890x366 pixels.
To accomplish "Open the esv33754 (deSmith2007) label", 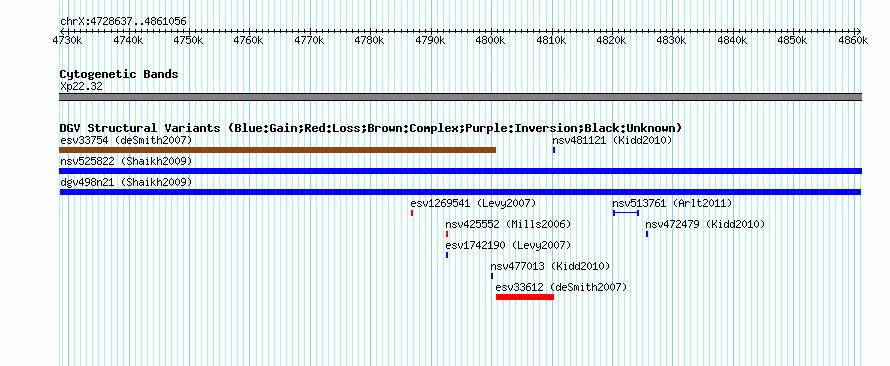I will click(126, 140).
